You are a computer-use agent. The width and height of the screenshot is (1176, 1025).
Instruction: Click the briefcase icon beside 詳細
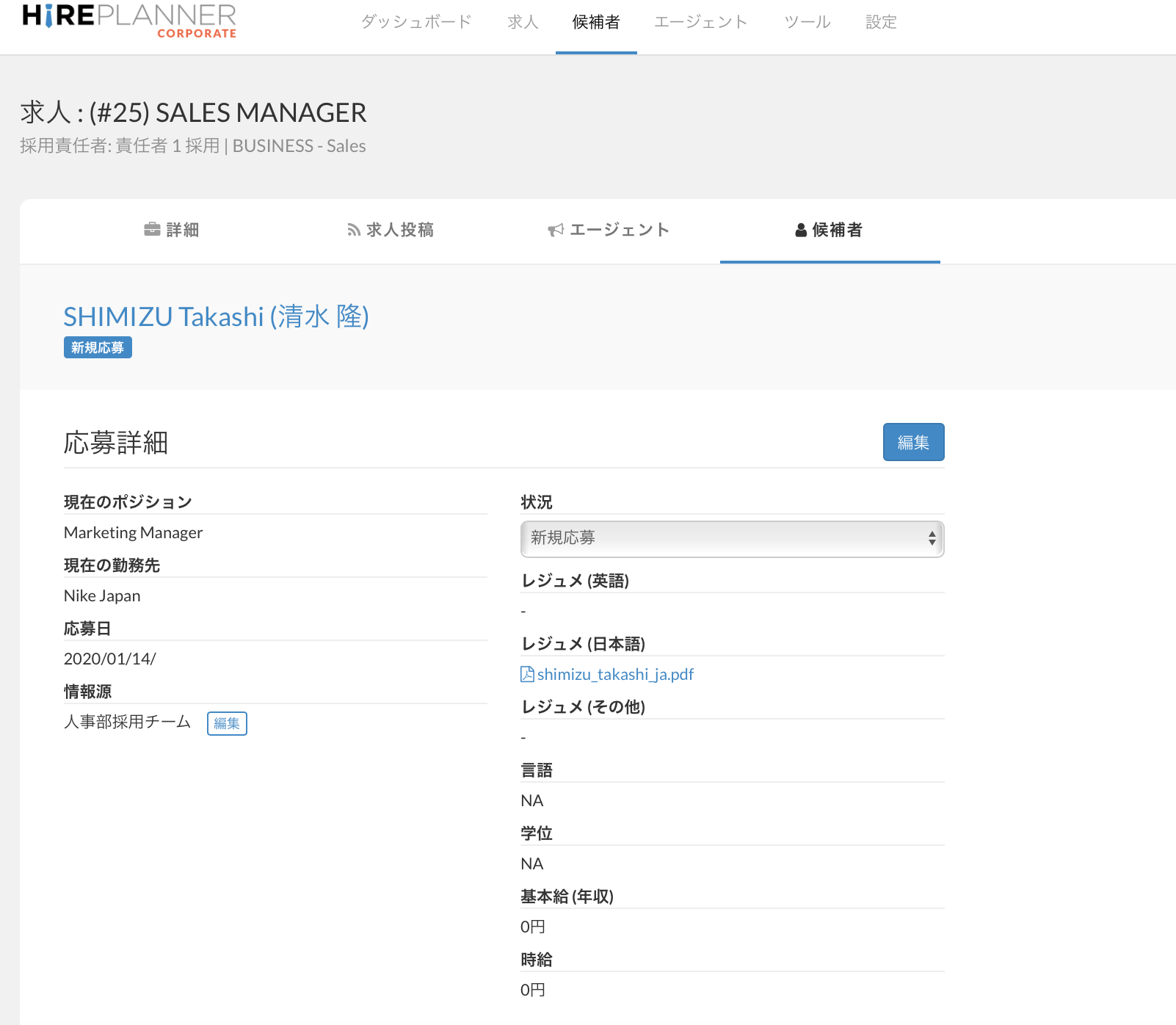click(152, 230)
